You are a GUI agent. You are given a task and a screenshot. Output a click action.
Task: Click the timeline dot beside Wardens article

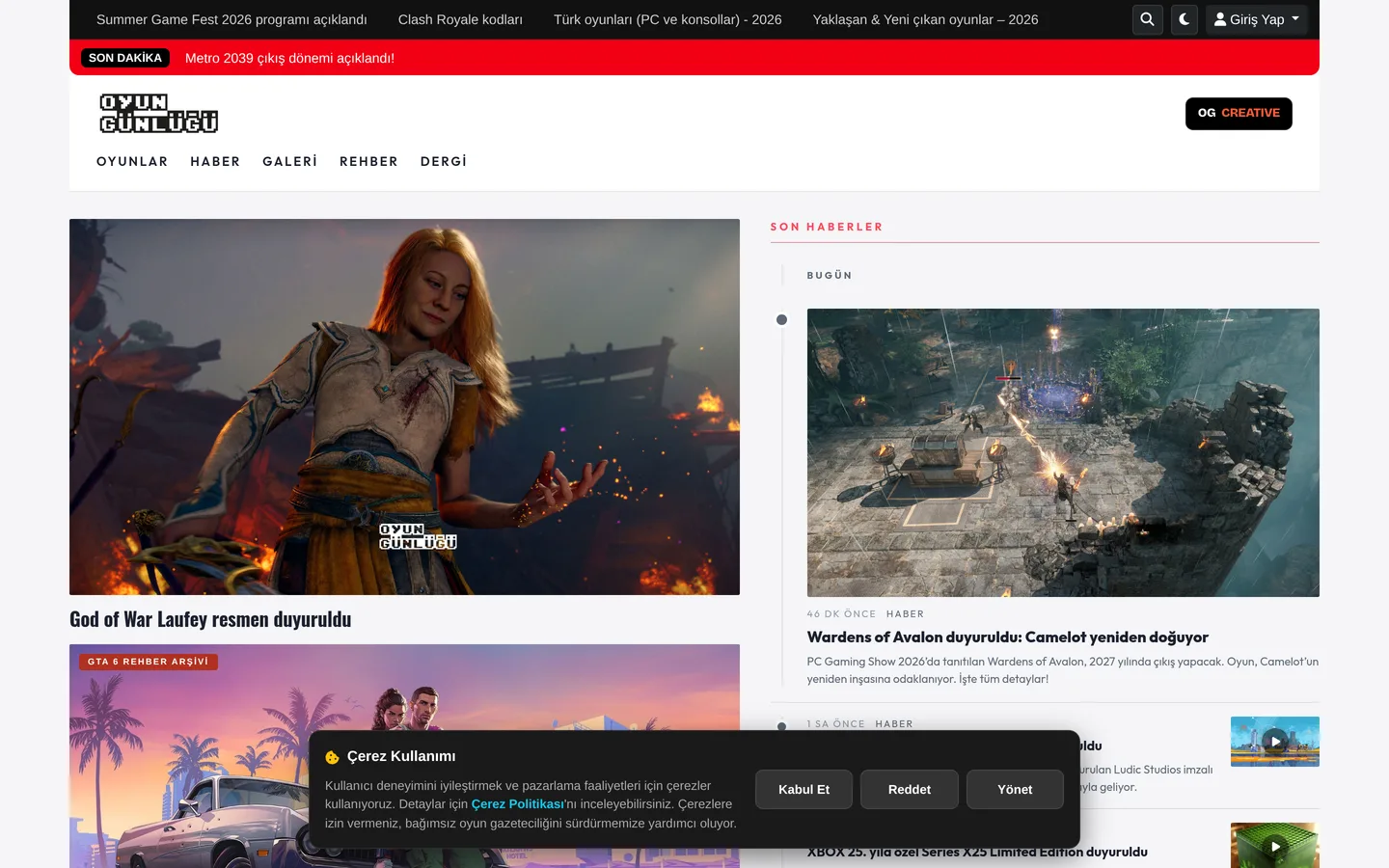click(782, 320)
